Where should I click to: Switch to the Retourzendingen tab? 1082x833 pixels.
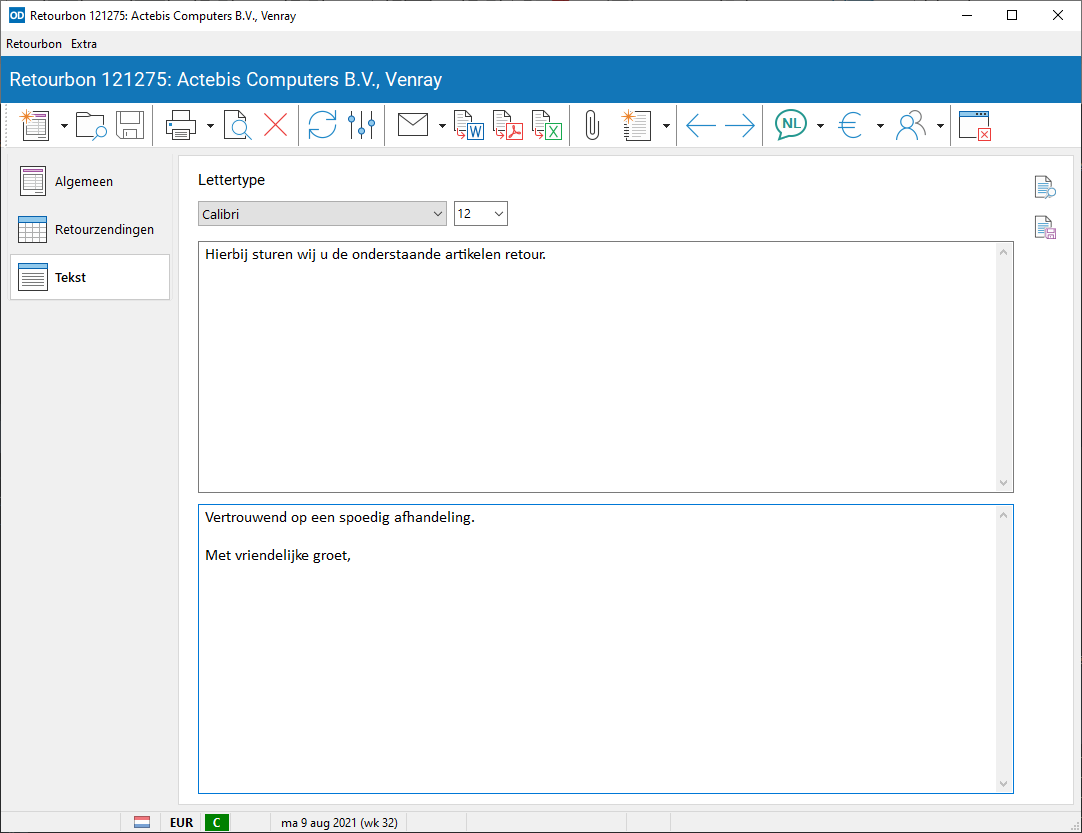(x=90, y=229)
